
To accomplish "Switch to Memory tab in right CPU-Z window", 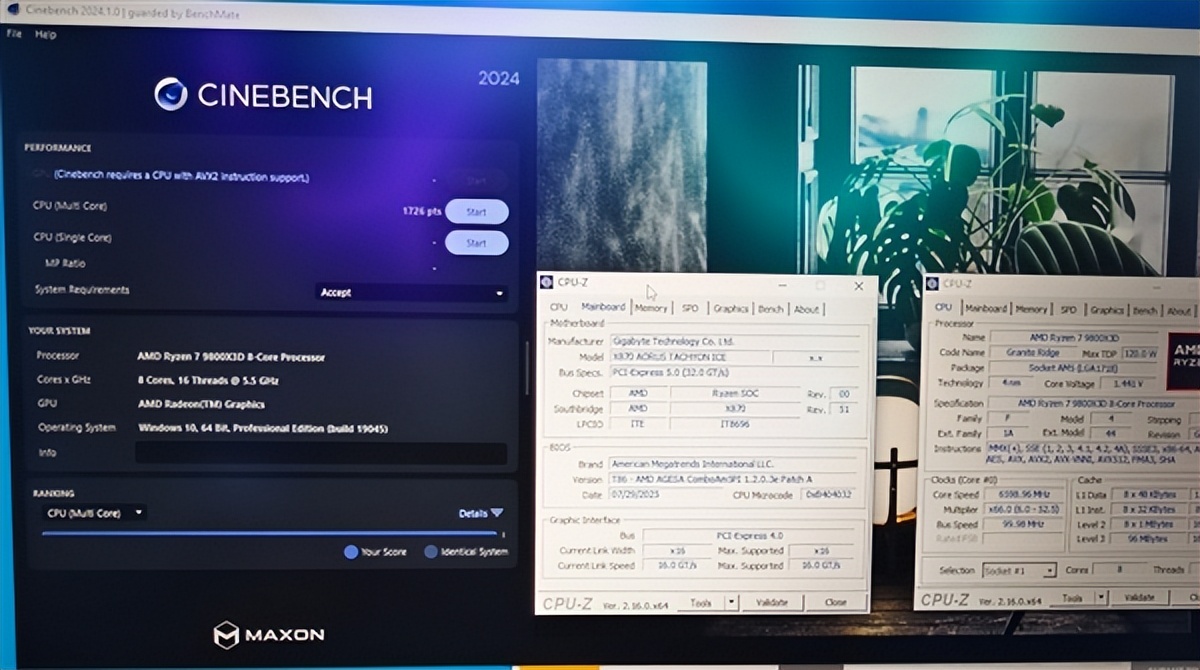I will (1032, 310).
